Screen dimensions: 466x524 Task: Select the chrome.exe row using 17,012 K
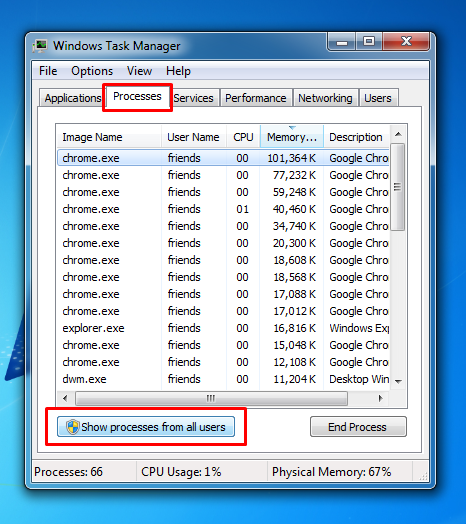click(223, 311)
